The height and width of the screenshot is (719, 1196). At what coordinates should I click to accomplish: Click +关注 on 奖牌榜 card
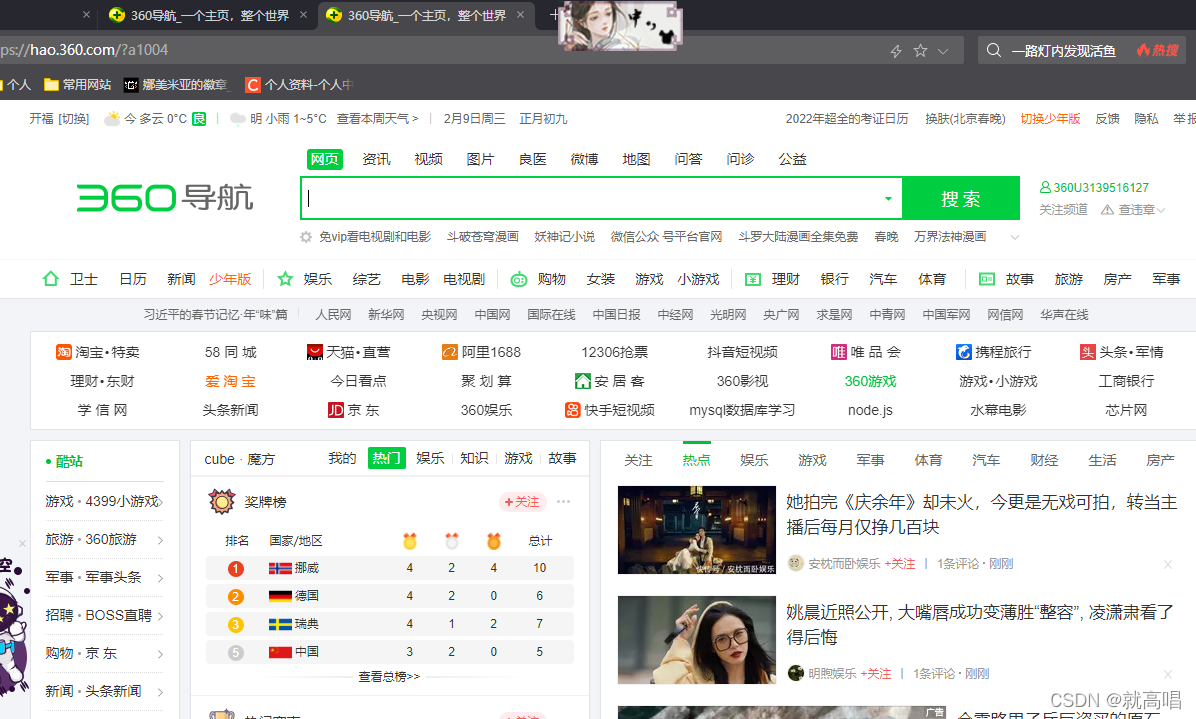[522, 502]
